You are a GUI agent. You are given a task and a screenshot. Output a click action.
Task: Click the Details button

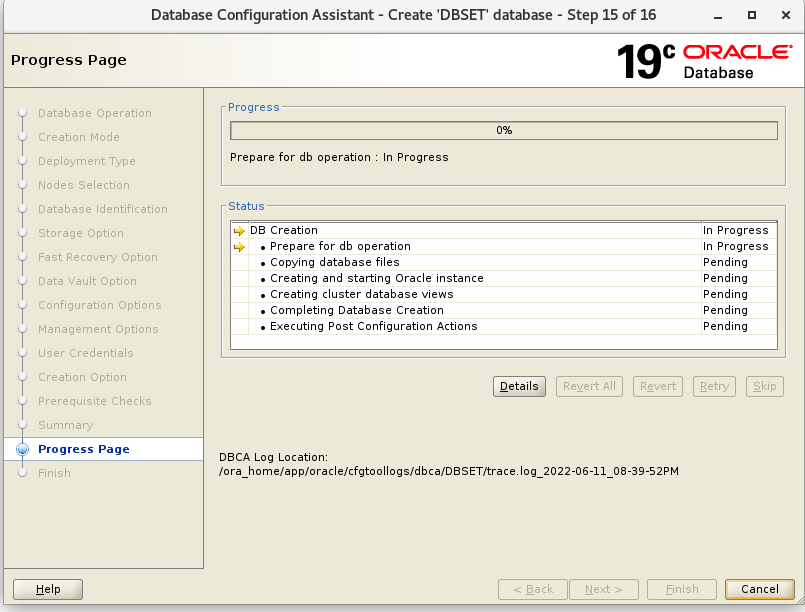[519, 386]
